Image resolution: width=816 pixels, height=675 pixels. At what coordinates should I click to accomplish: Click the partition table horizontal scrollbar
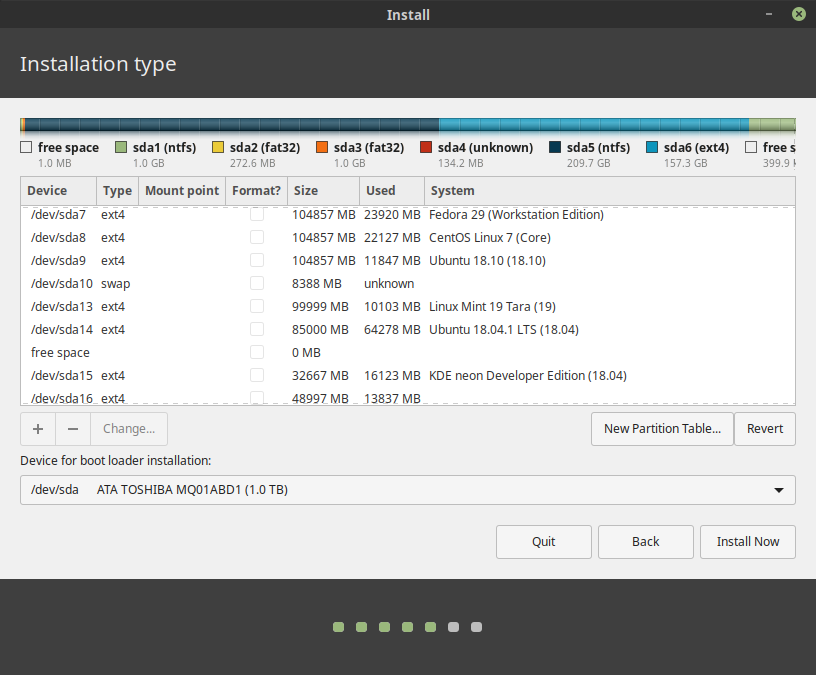click(x=400, y=403)
